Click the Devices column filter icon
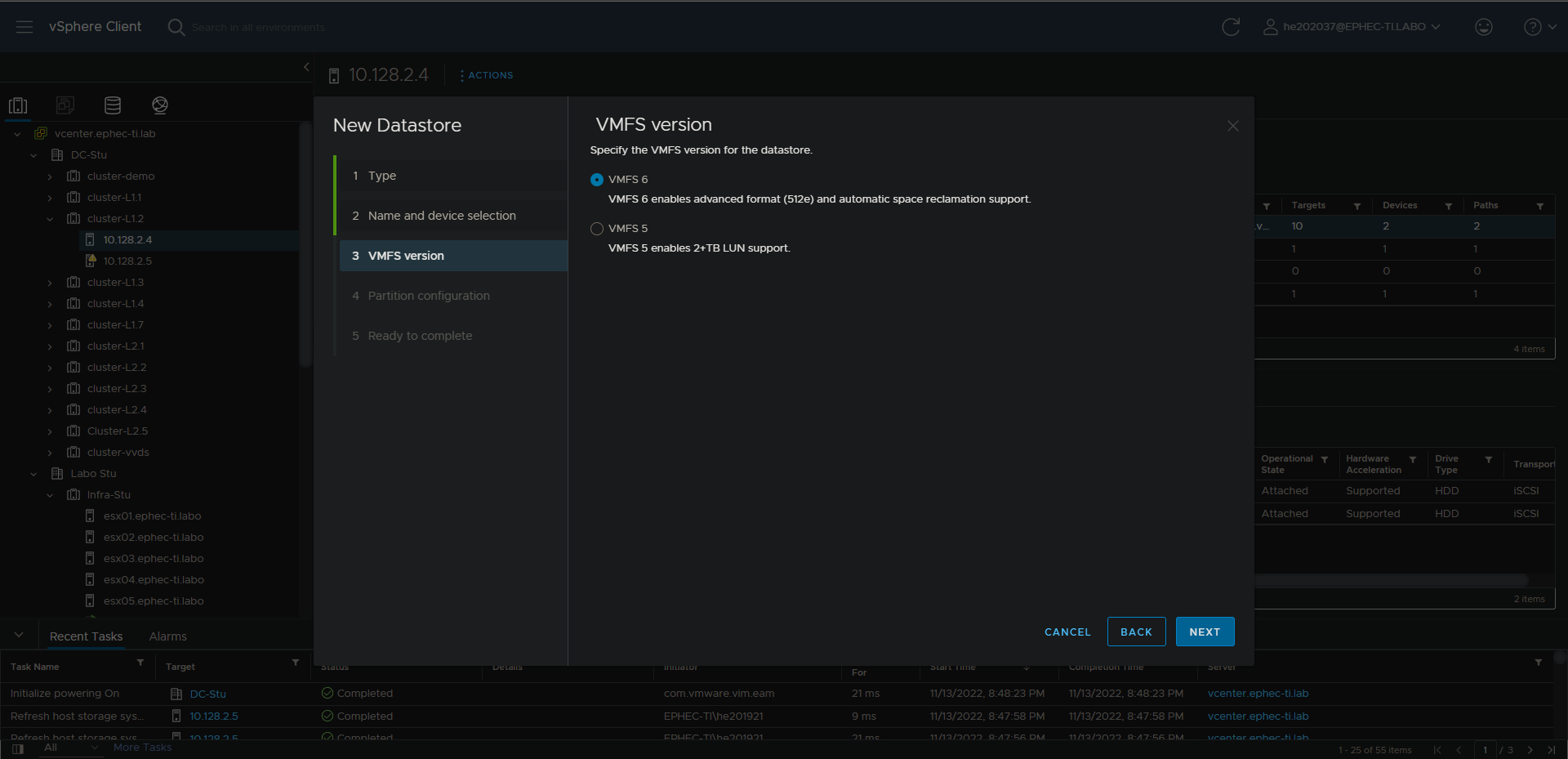The height and width of the screenshot is (759, 1568). [1449, 206]
